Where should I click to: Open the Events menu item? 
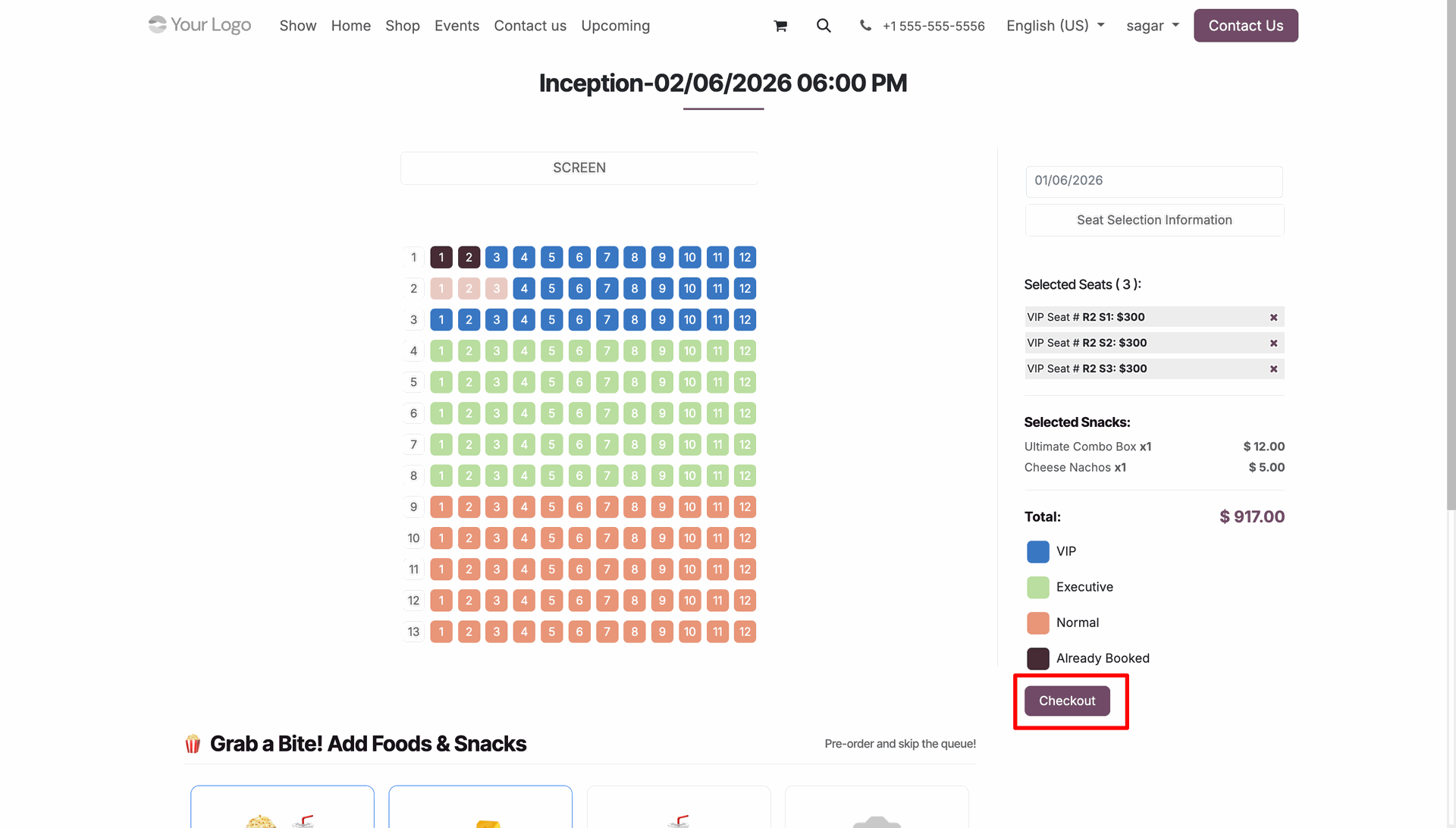[457, 26]
